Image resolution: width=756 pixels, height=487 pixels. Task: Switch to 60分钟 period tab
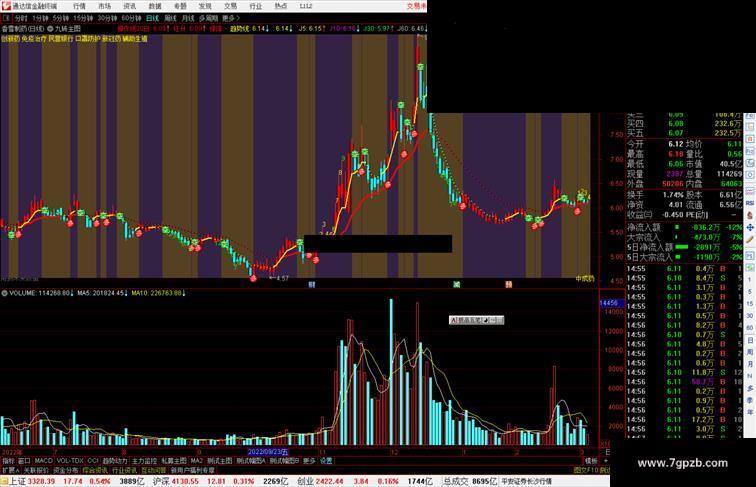click(131, 18)
